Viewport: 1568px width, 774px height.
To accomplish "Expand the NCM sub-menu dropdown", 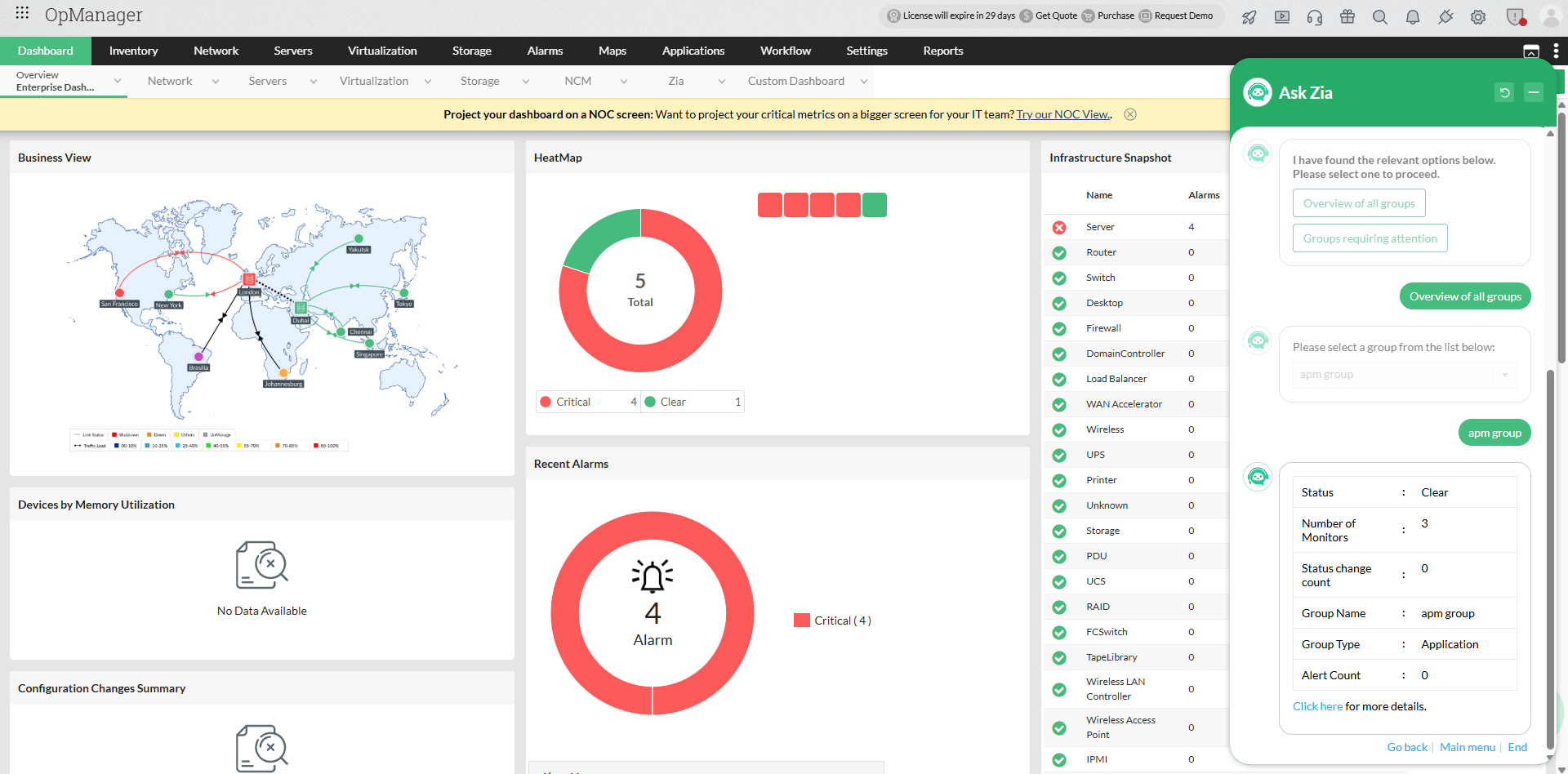I will (x=624, y=82).
